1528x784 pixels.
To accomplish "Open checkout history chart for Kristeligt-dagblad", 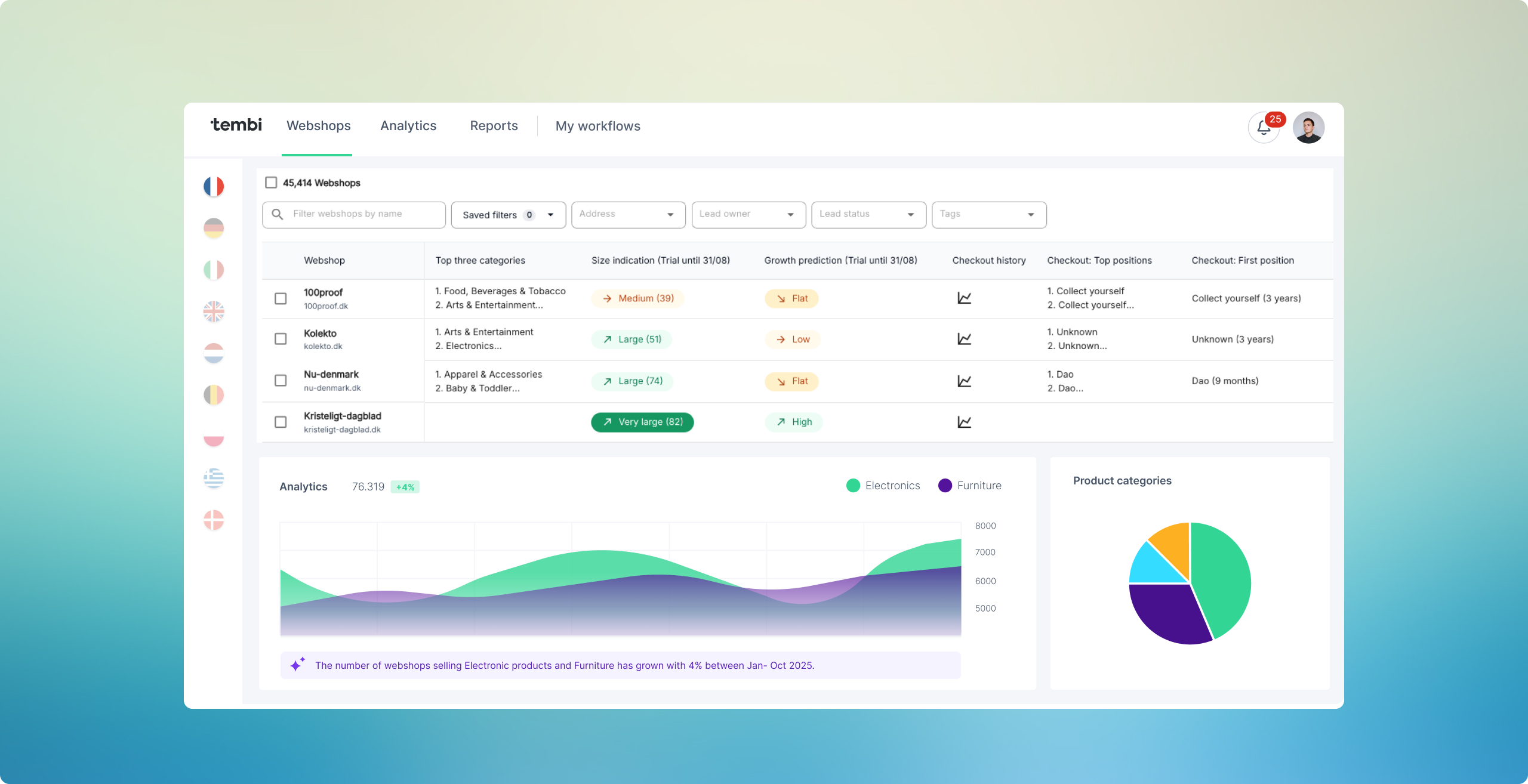I will [x=964, y=422].
